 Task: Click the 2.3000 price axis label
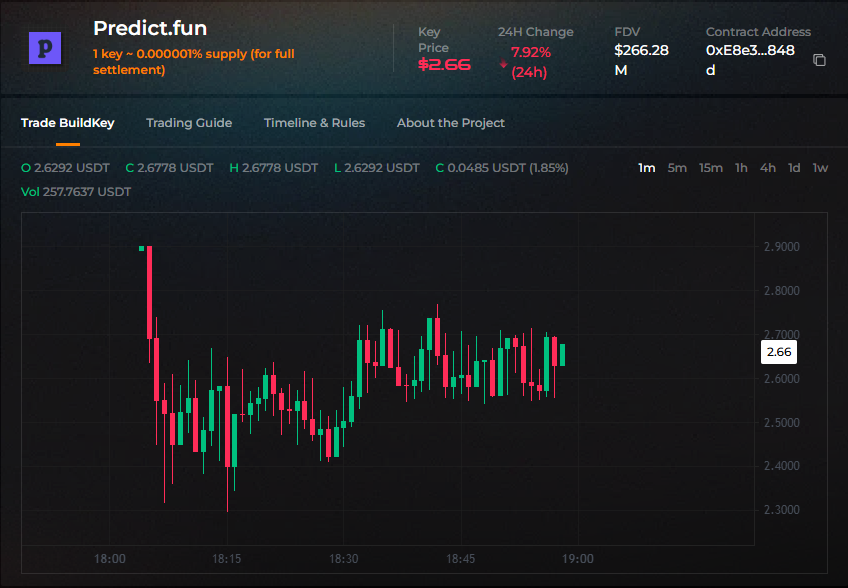[x=781, y=509]
